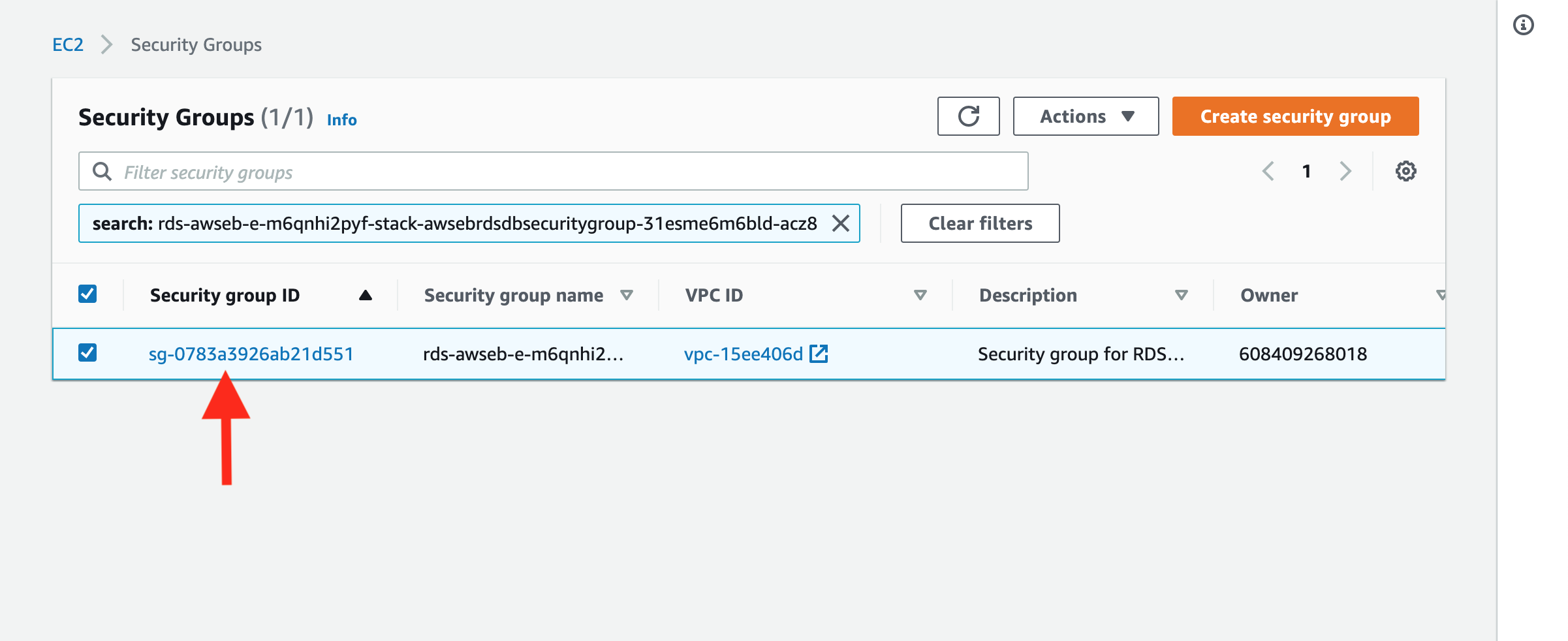
Task: Remove the search filter with the X icon
Action: coord(841,223)
